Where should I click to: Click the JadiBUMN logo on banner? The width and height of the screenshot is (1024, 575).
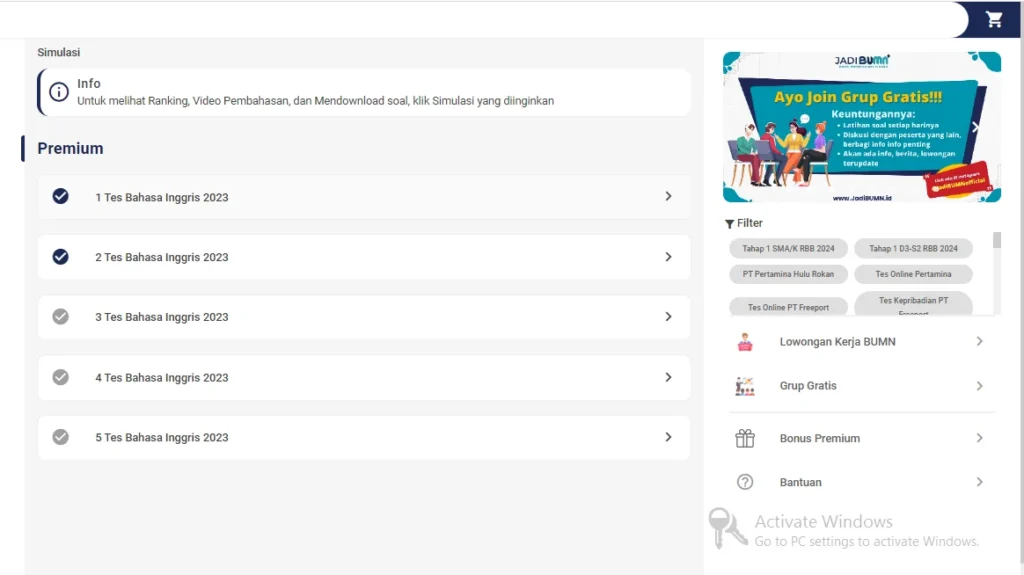click(861, 61)
